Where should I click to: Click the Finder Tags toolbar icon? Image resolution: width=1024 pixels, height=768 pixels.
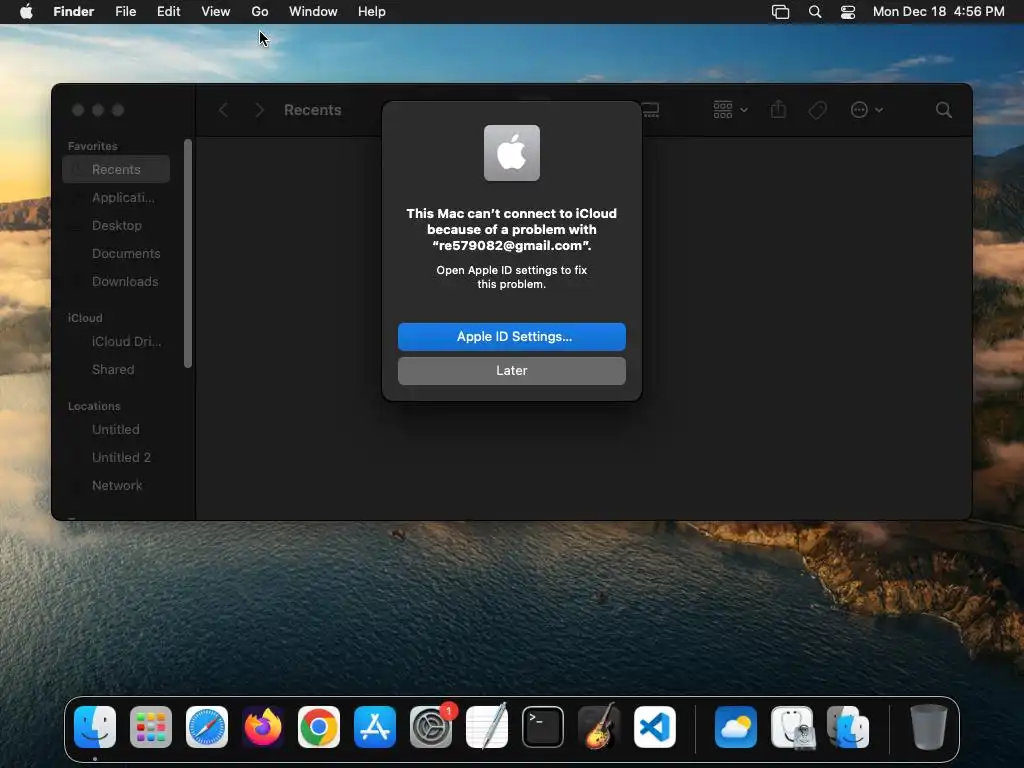coord(817,110)
